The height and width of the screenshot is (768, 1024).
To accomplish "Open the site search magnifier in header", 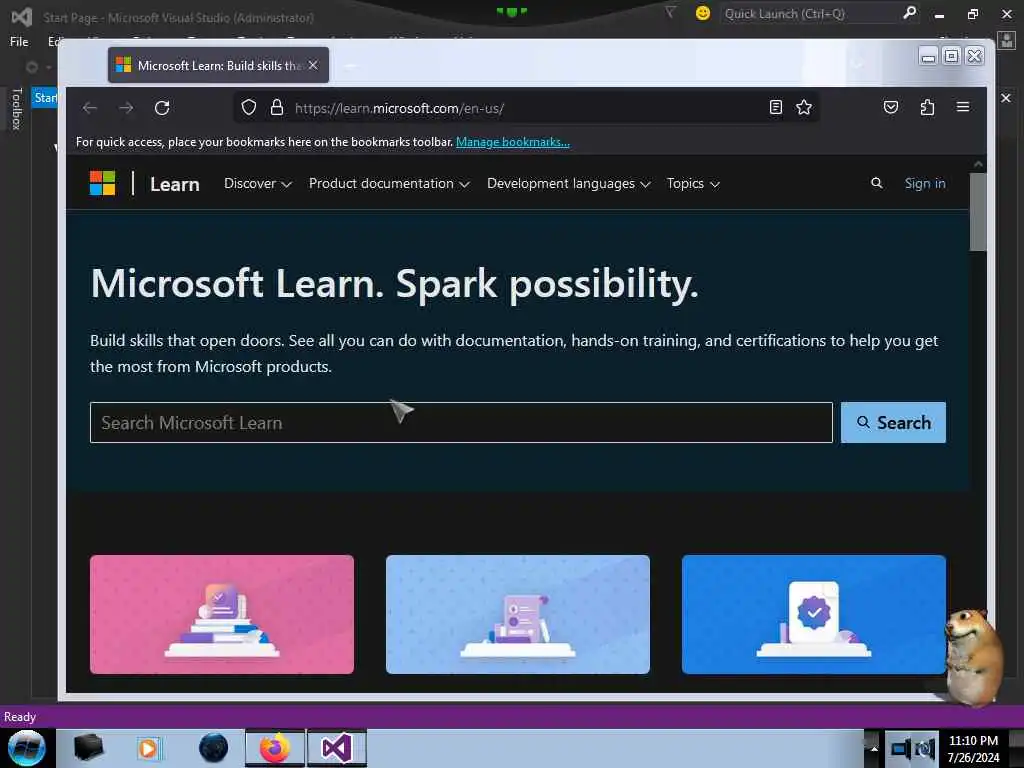I will click(x=876, y=184).
